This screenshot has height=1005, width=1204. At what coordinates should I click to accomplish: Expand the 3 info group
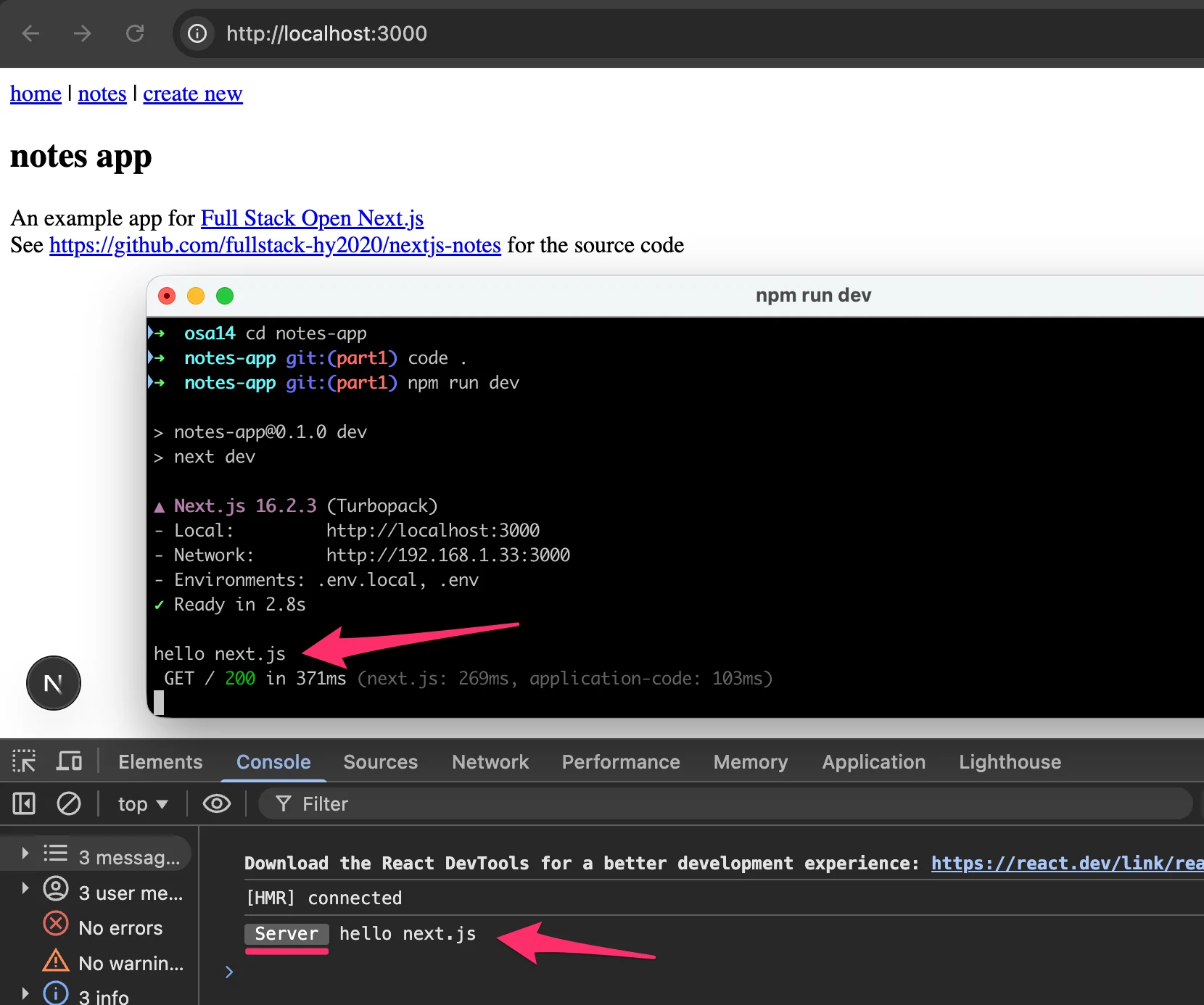pyautogui.click(x=25, y=993)
